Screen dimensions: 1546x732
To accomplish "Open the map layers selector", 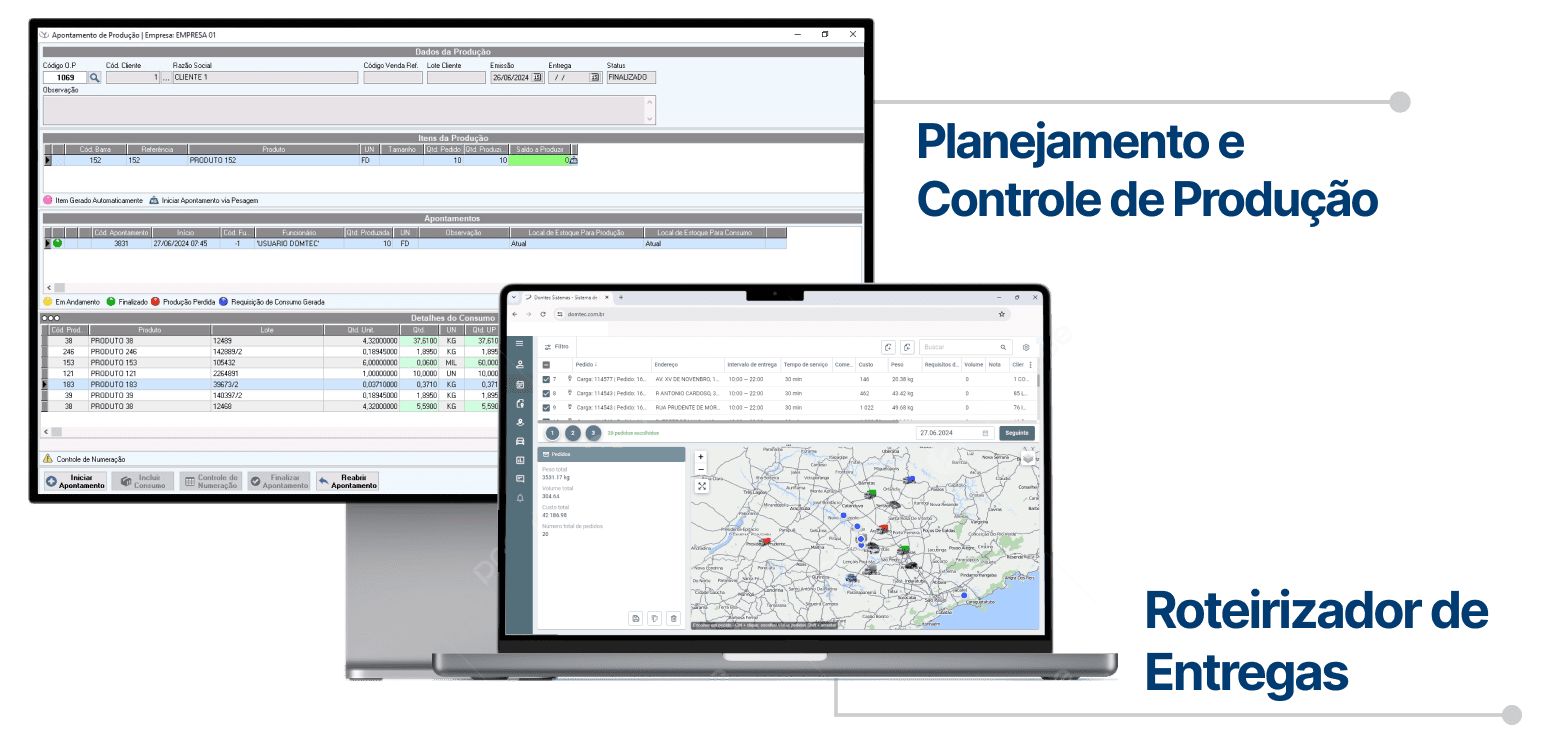I will pyautogui.click(x=1028, y=457).
